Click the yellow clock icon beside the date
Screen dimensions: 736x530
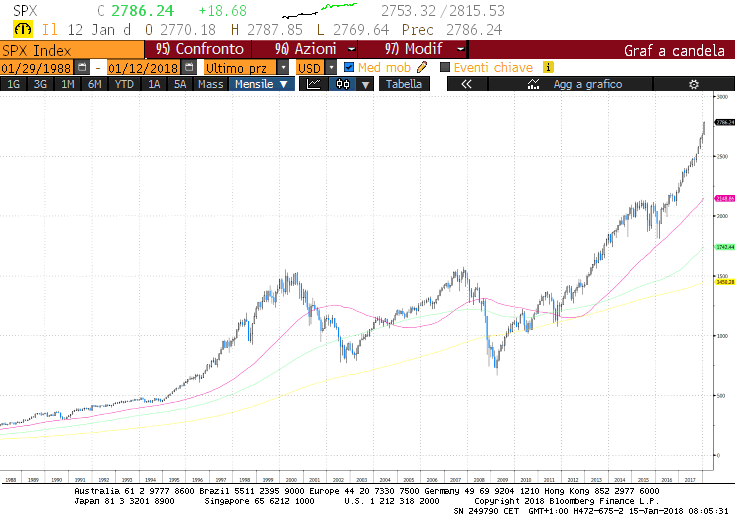pyautogui.click(x=22, y=30)
